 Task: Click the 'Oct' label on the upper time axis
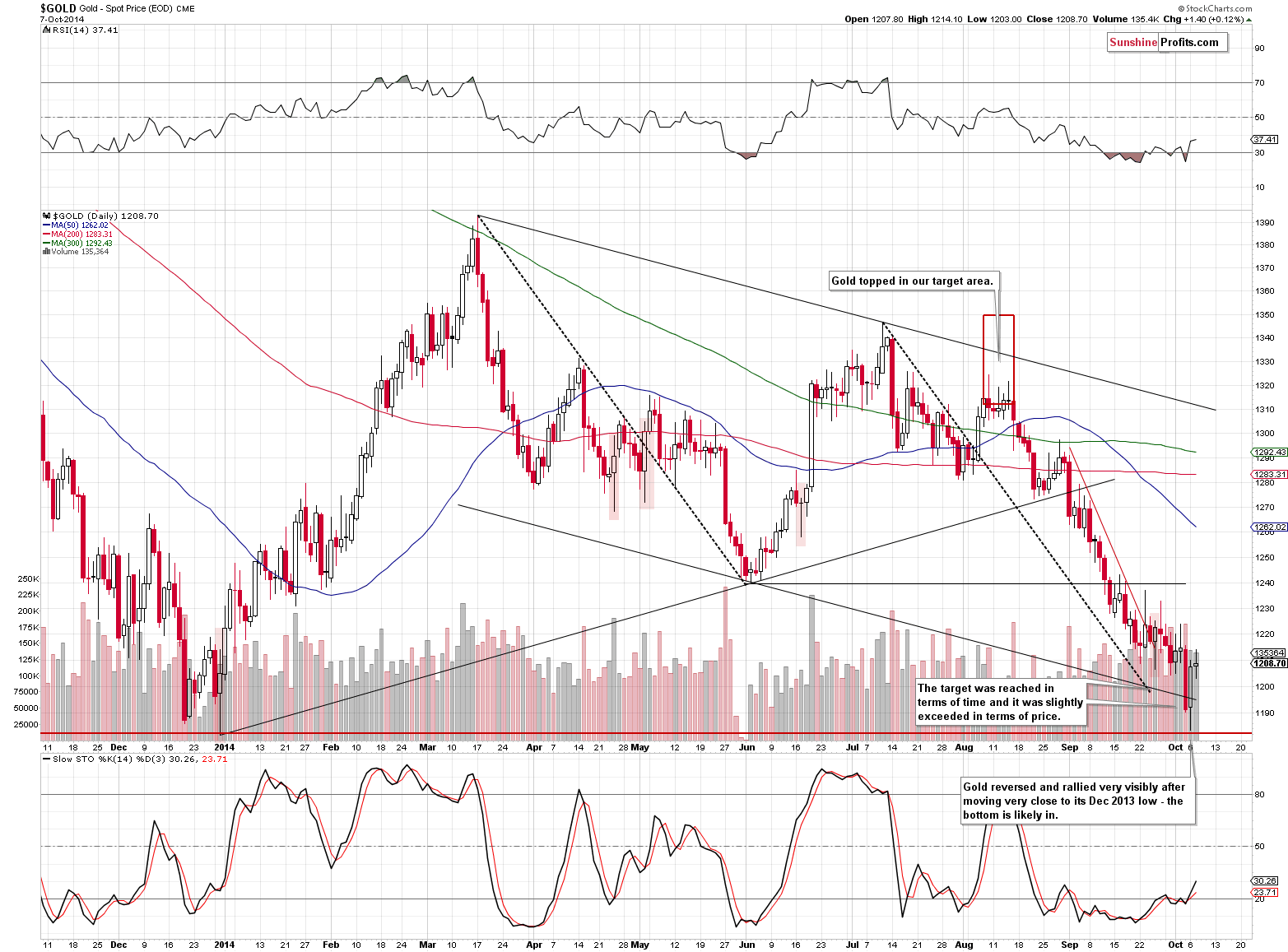click(1175, 748)
